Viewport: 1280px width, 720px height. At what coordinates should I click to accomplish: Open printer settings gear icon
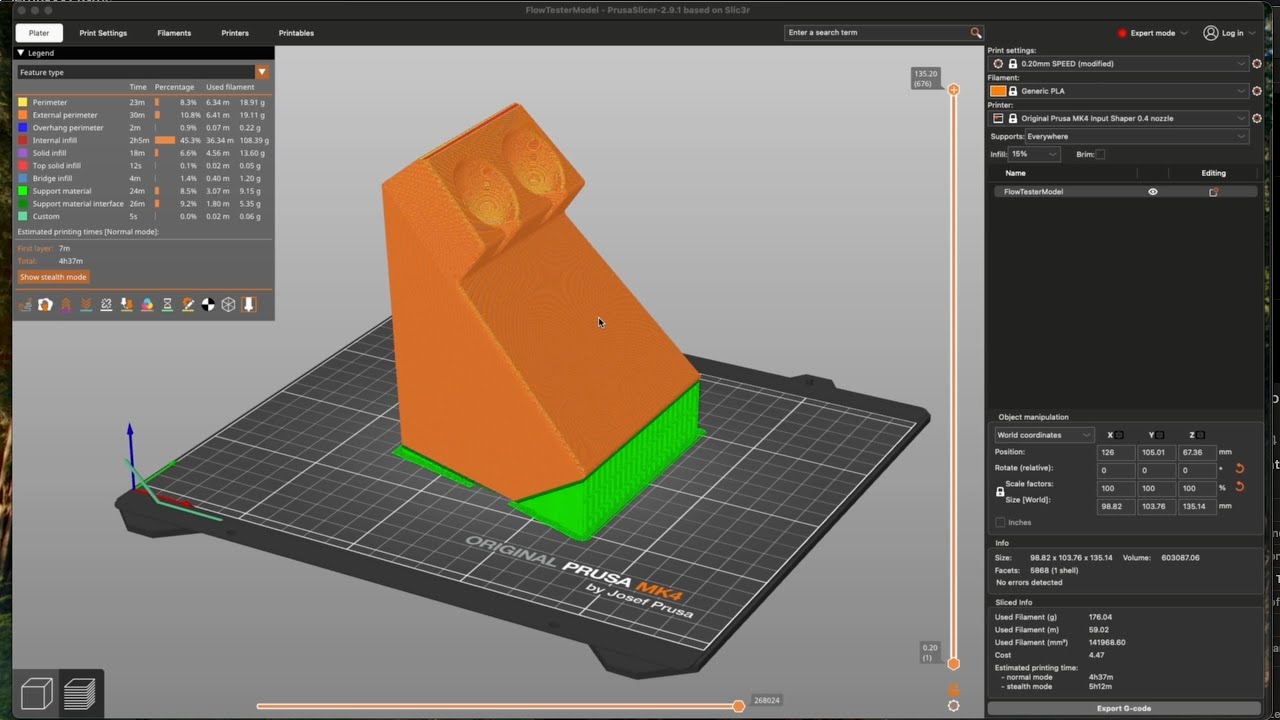click(1257, 118)
